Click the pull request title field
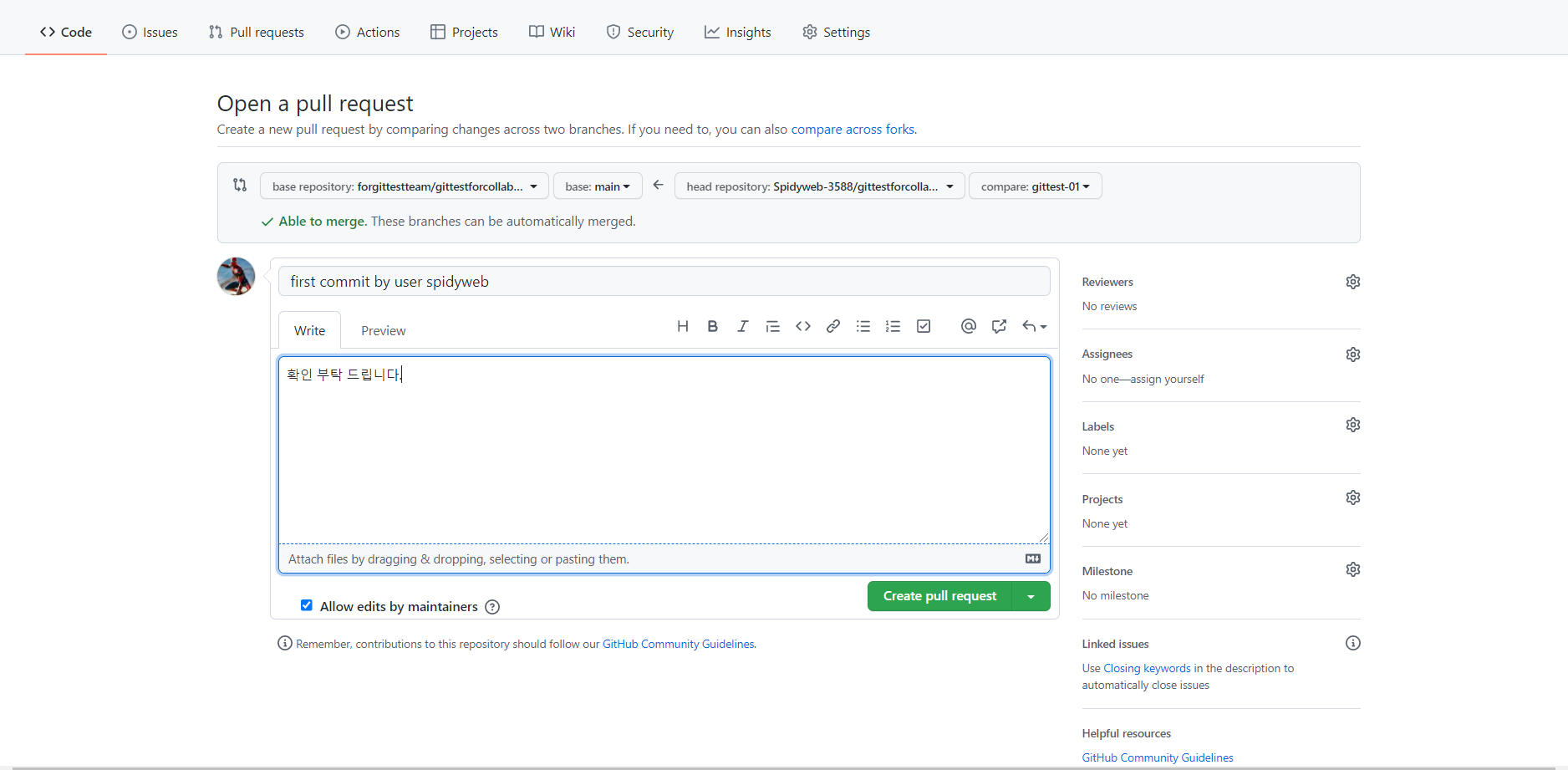 pos(664,281)
